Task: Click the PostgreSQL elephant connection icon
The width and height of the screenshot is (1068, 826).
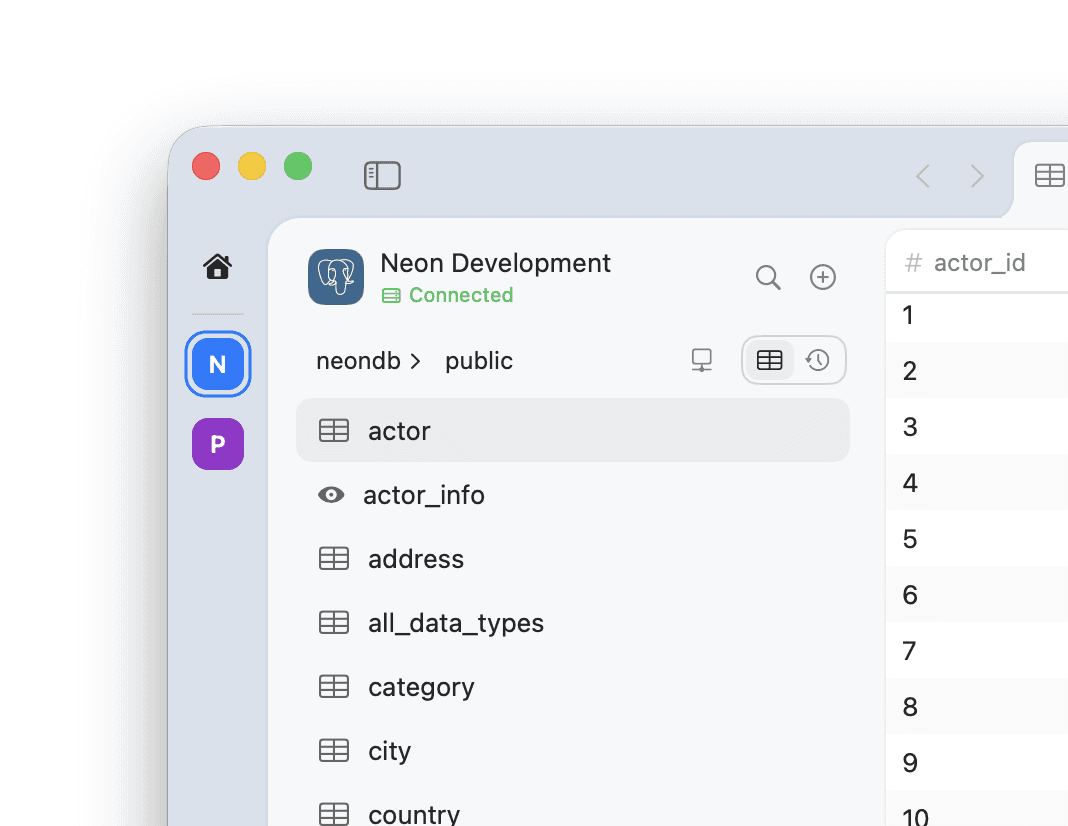Action: tap(336, 277)
